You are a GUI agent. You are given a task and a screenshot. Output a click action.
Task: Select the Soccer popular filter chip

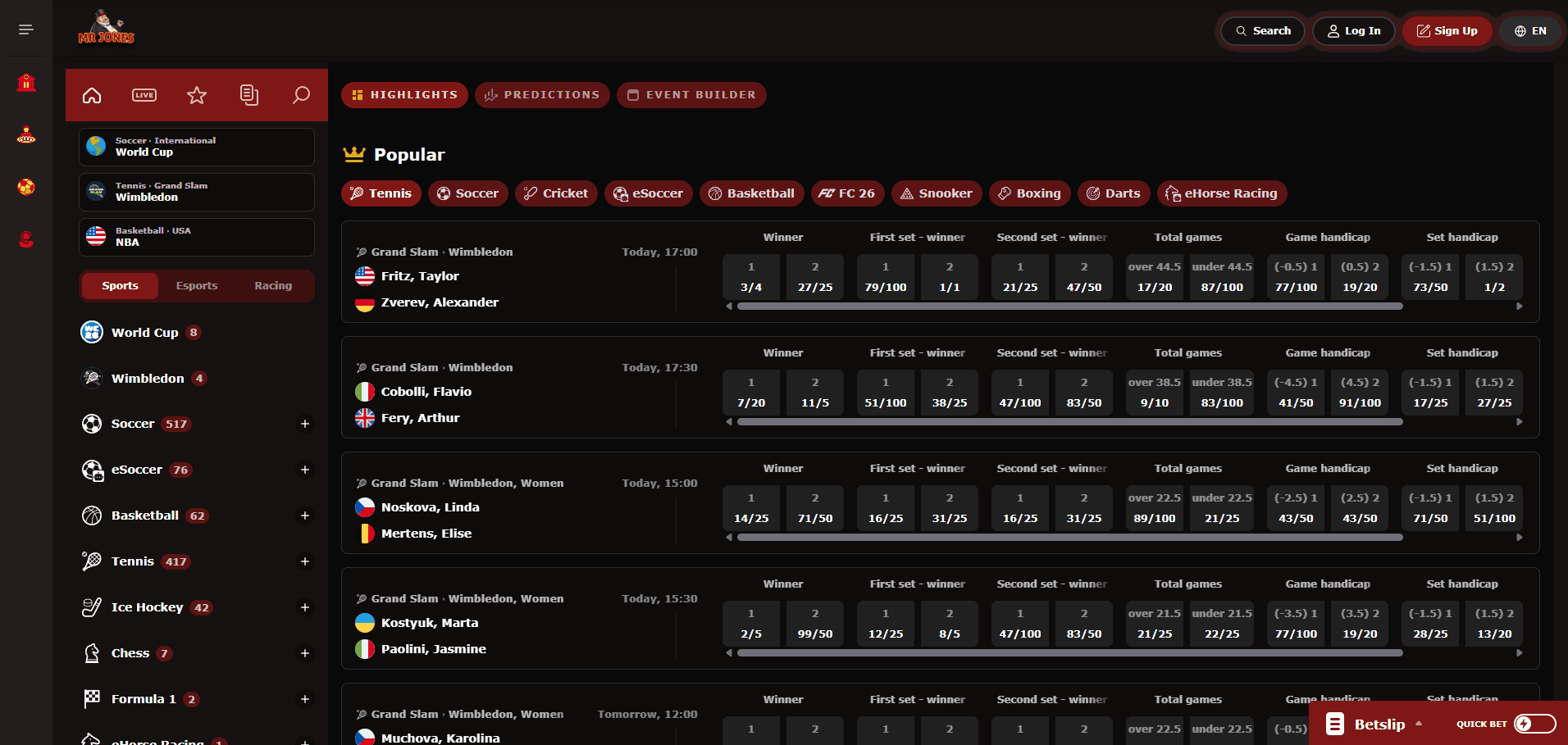click(x=468, y=193)
